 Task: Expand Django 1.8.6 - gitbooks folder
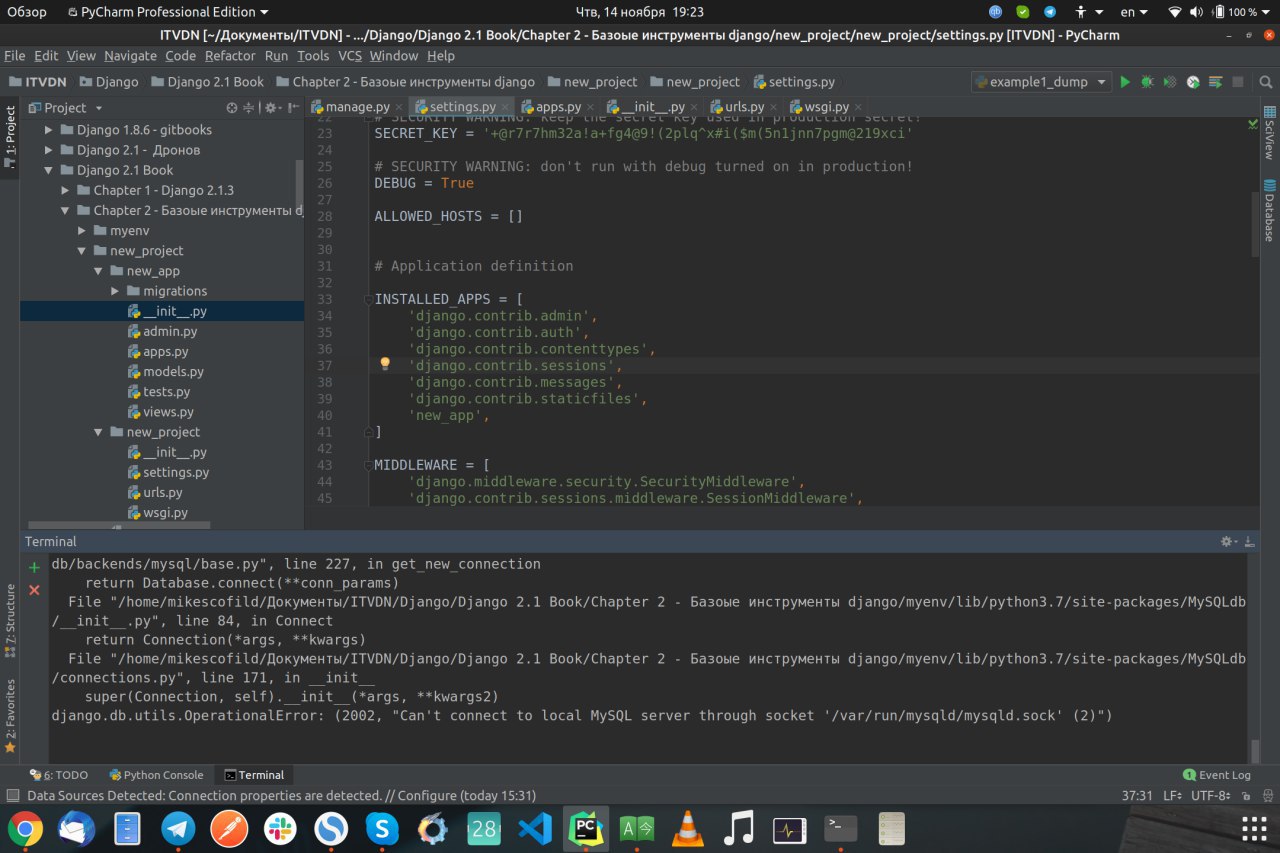click(50, 130)
